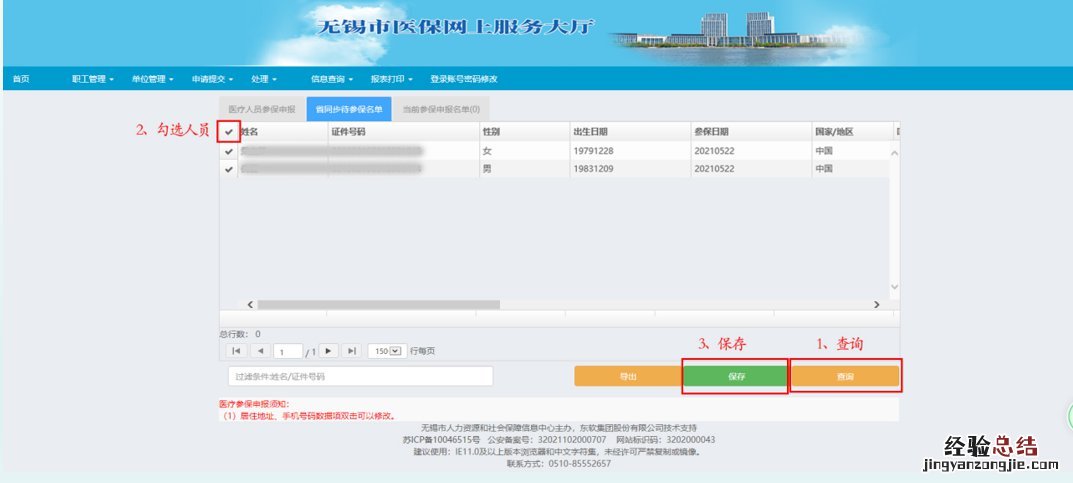
Task: Click the orange 查询 button
Action: click(845, 376)
